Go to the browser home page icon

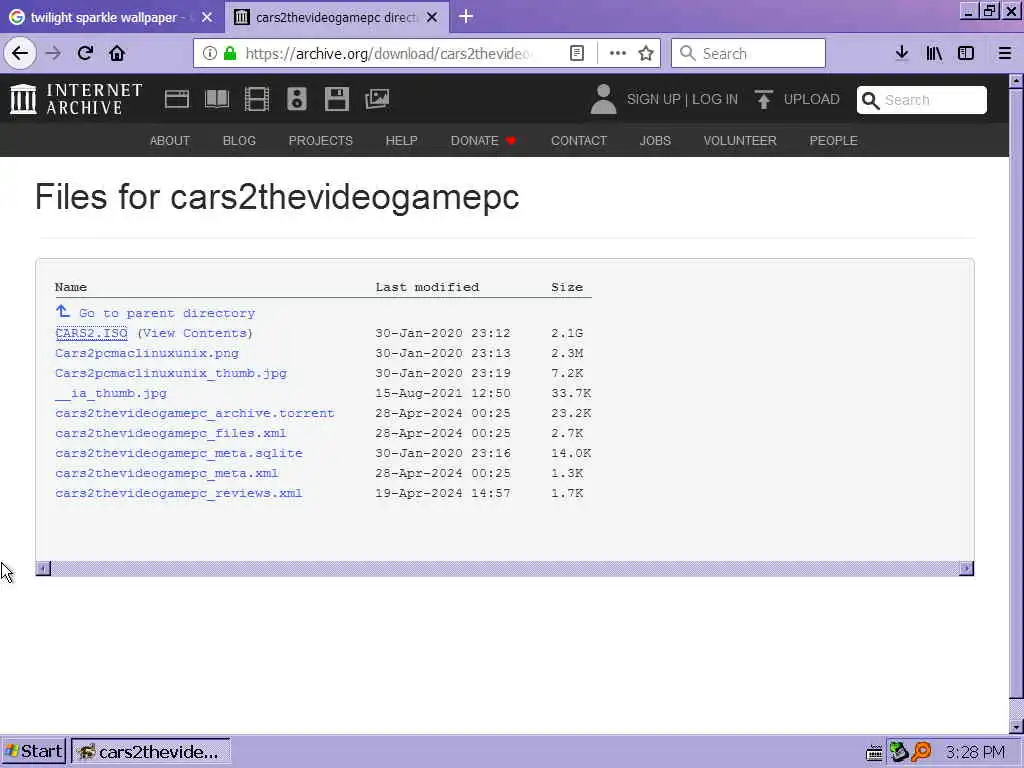117,53
